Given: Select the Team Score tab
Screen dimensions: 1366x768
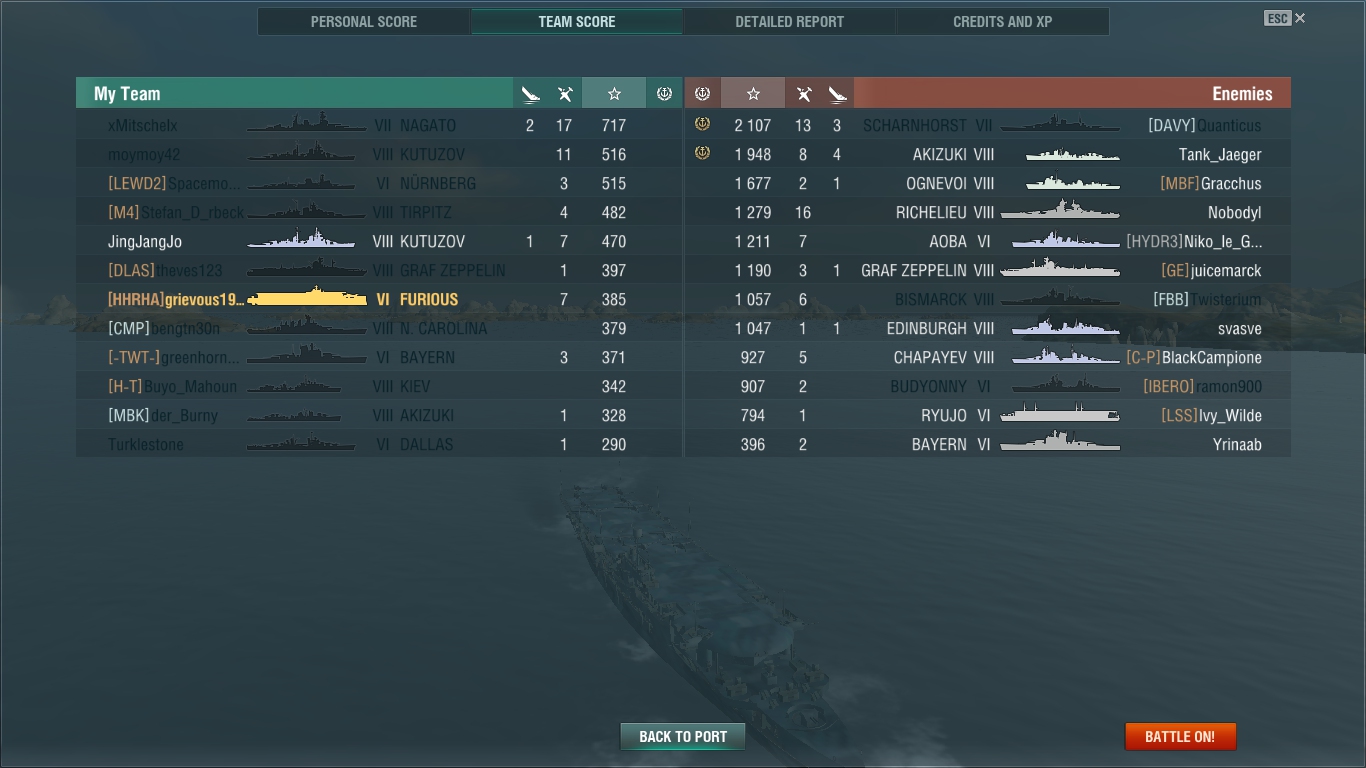Looking at the screenshot, I should pos(577,21).
